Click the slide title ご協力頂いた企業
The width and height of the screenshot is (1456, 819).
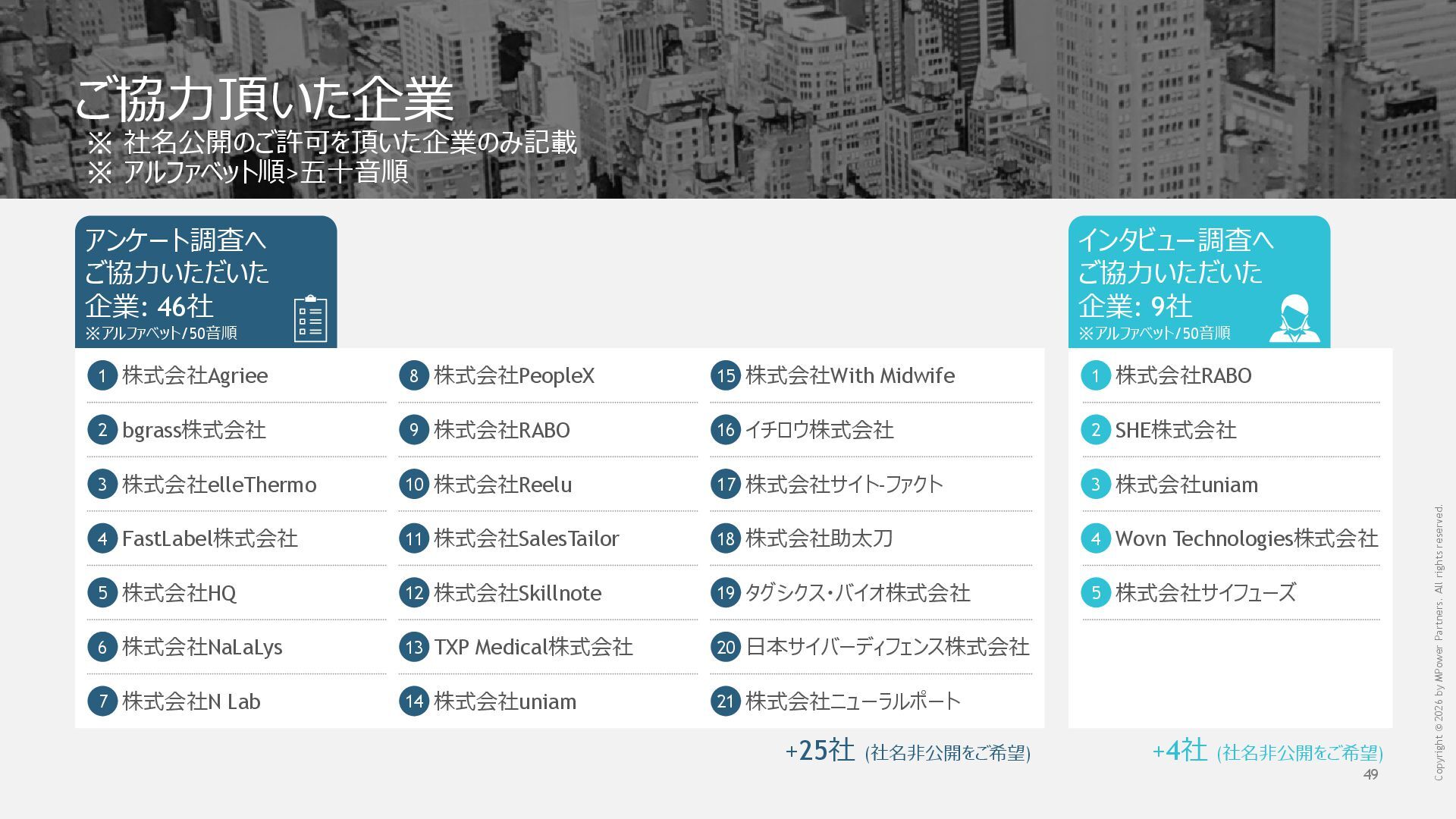click(x=264, y=100)
